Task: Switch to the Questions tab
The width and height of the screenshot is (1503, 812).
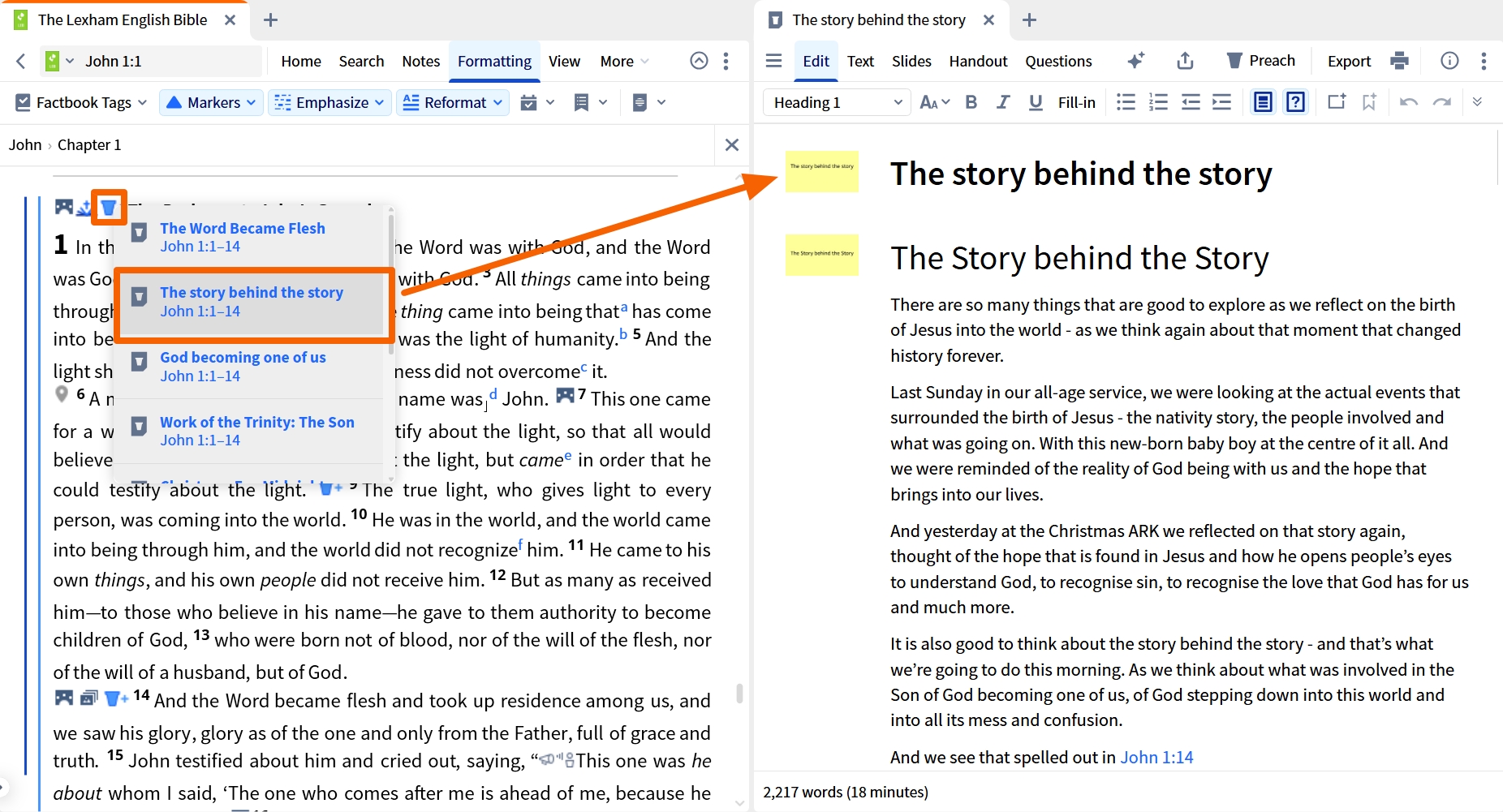Action: coord(1058,61)
